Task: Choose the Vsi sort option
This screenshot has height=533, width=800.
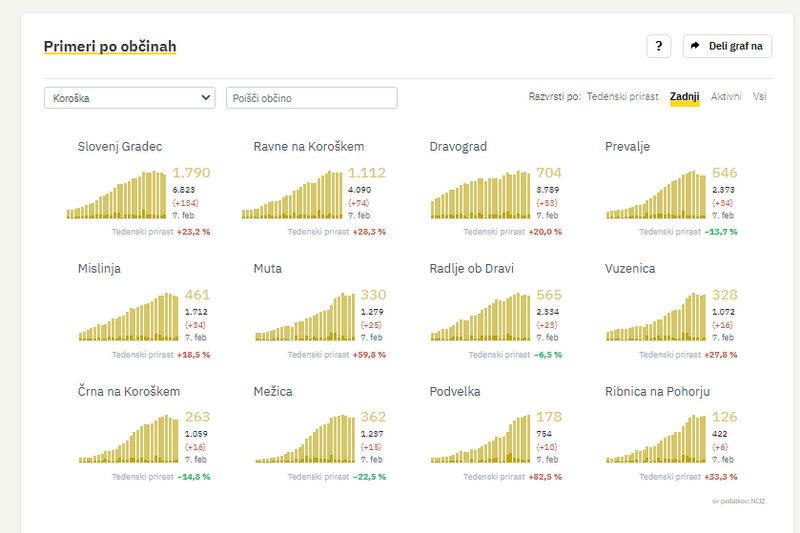Action: (760, 97)
